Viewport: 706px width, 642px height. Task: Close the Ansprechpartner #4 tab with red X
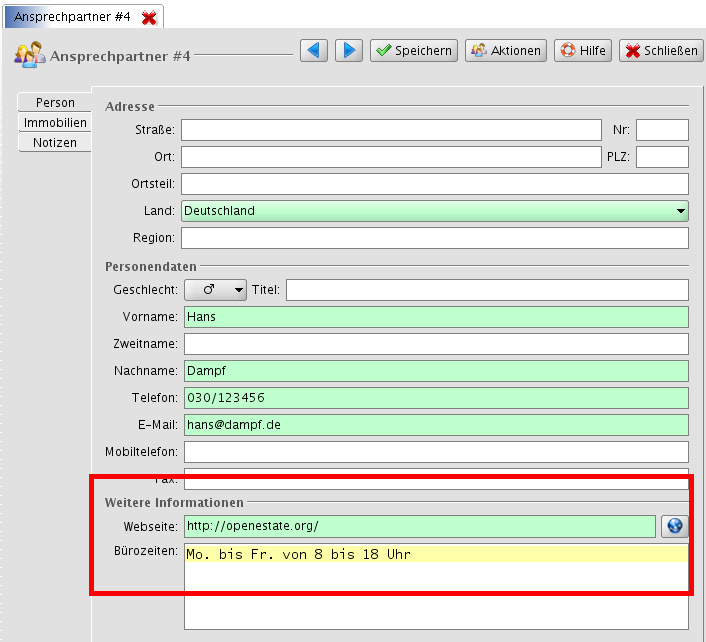tap(149, 18)
